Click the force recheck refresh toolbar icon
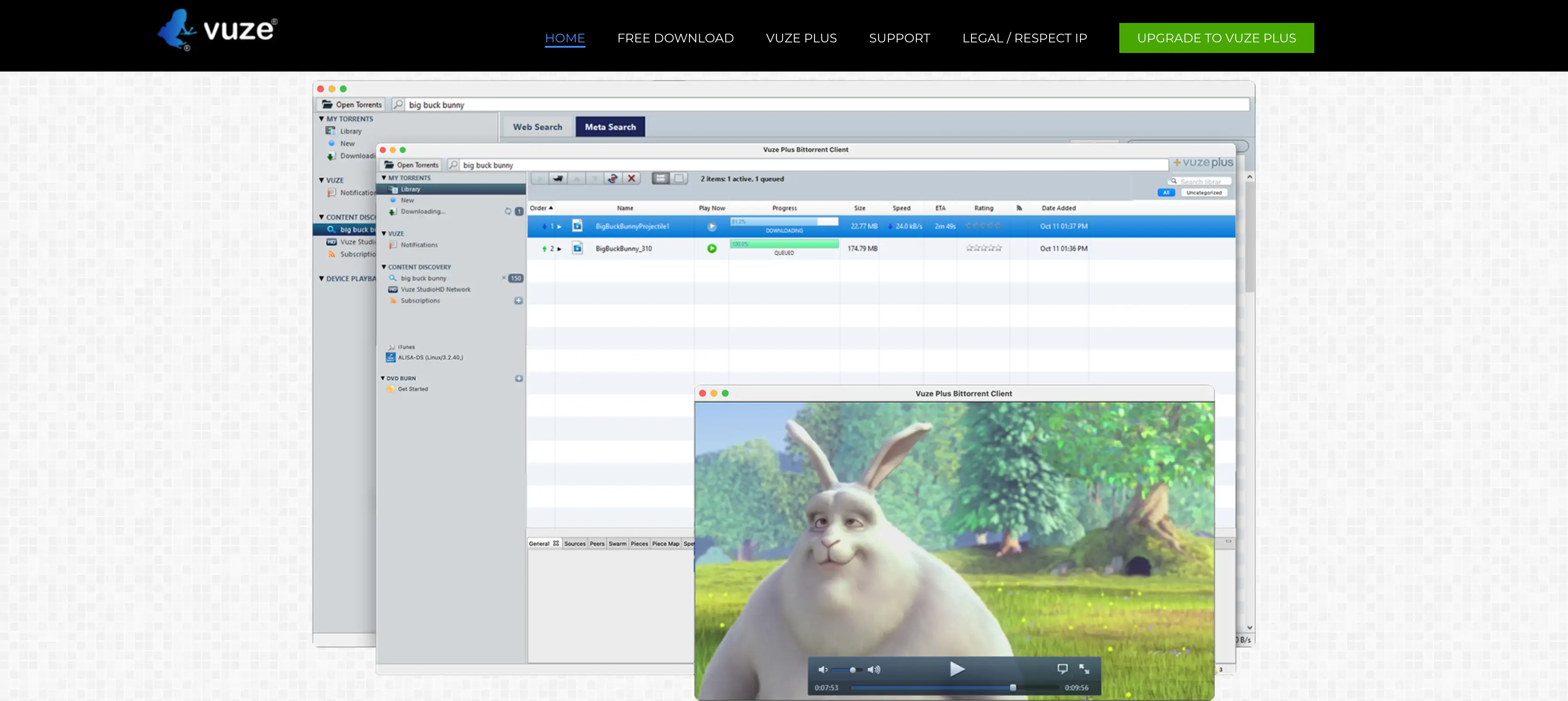 point(613,178)
